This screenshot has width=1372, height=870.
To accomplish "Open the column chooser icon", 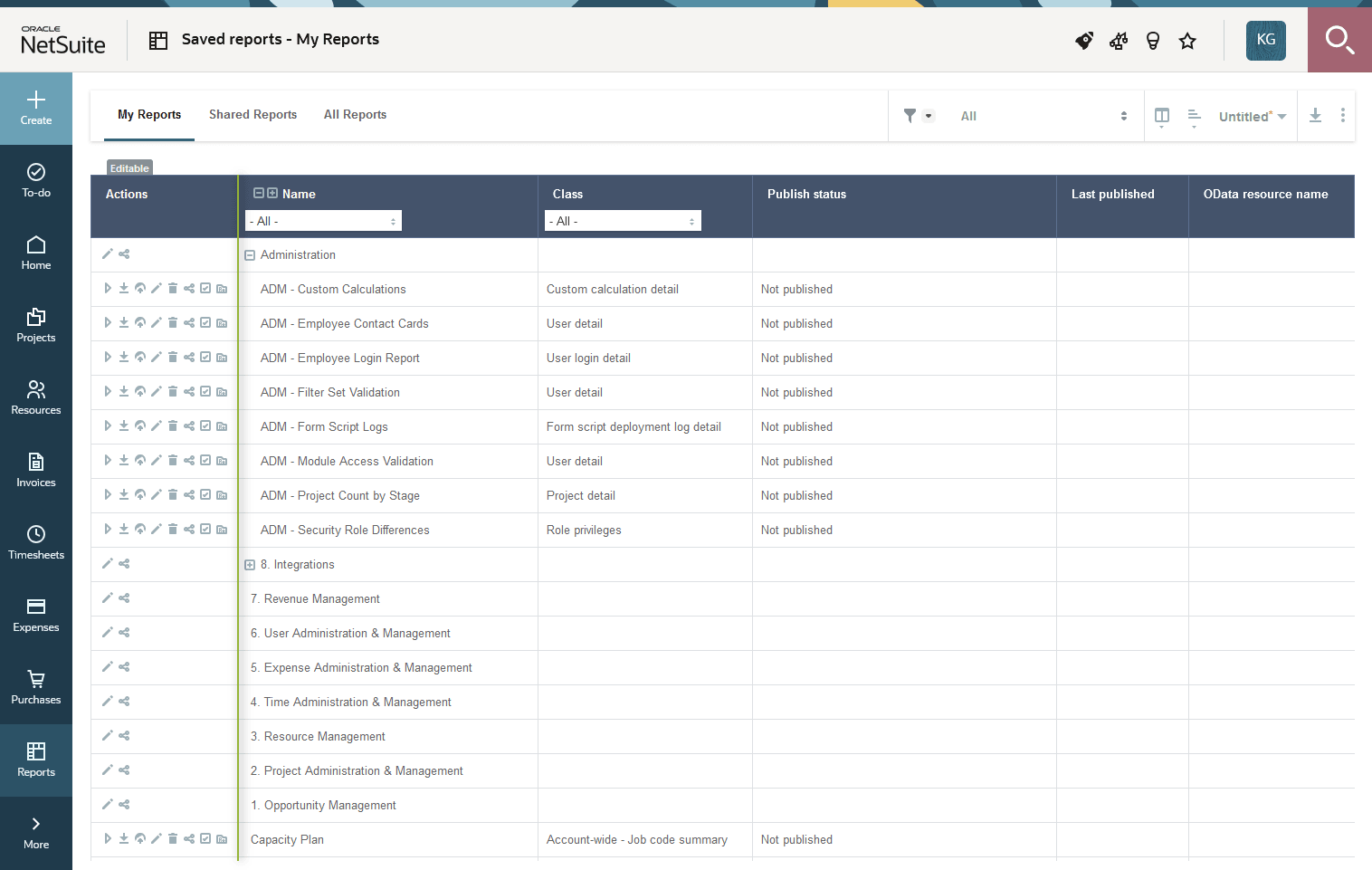I will pyautogui.click(x=1162, y=116).
